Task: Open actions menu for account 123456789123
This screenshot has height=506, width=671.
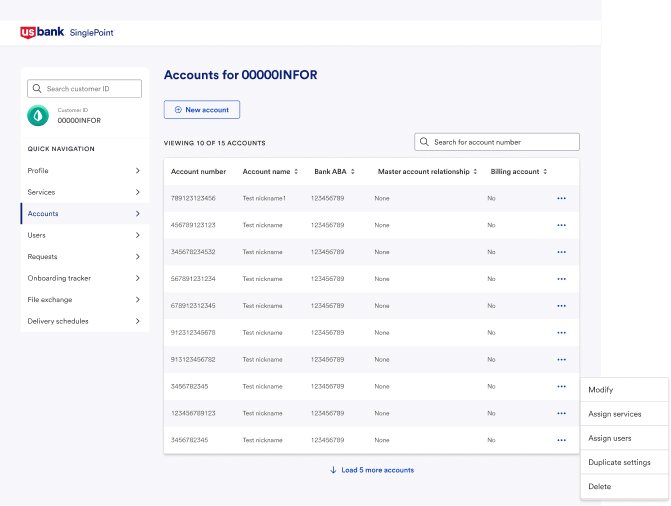Action: [x=561, y=413]
